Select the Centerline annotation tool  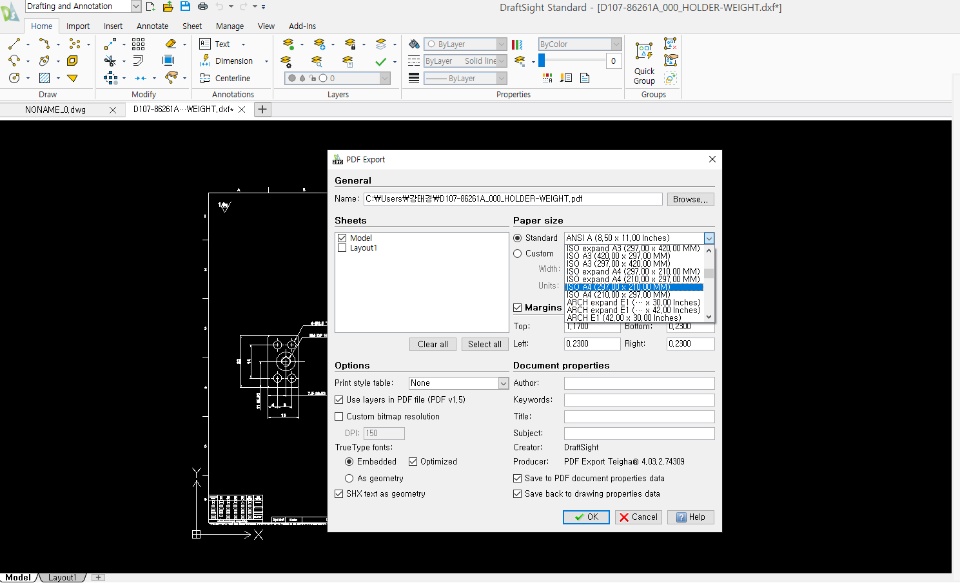click(x=225, y=78)
